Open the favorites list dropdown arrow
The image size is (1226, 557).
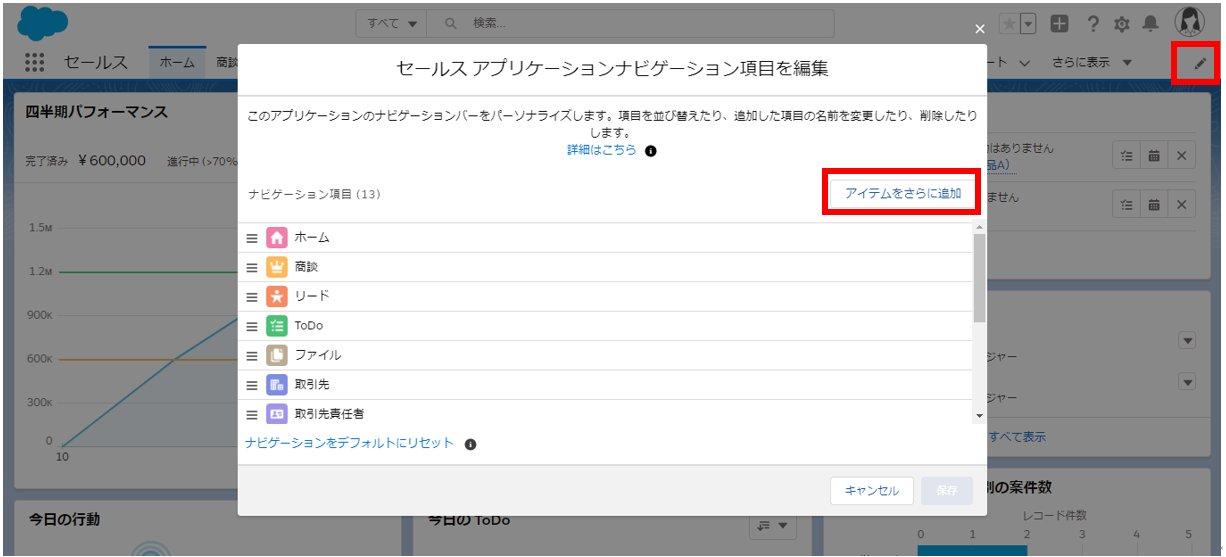[1029, 22]
